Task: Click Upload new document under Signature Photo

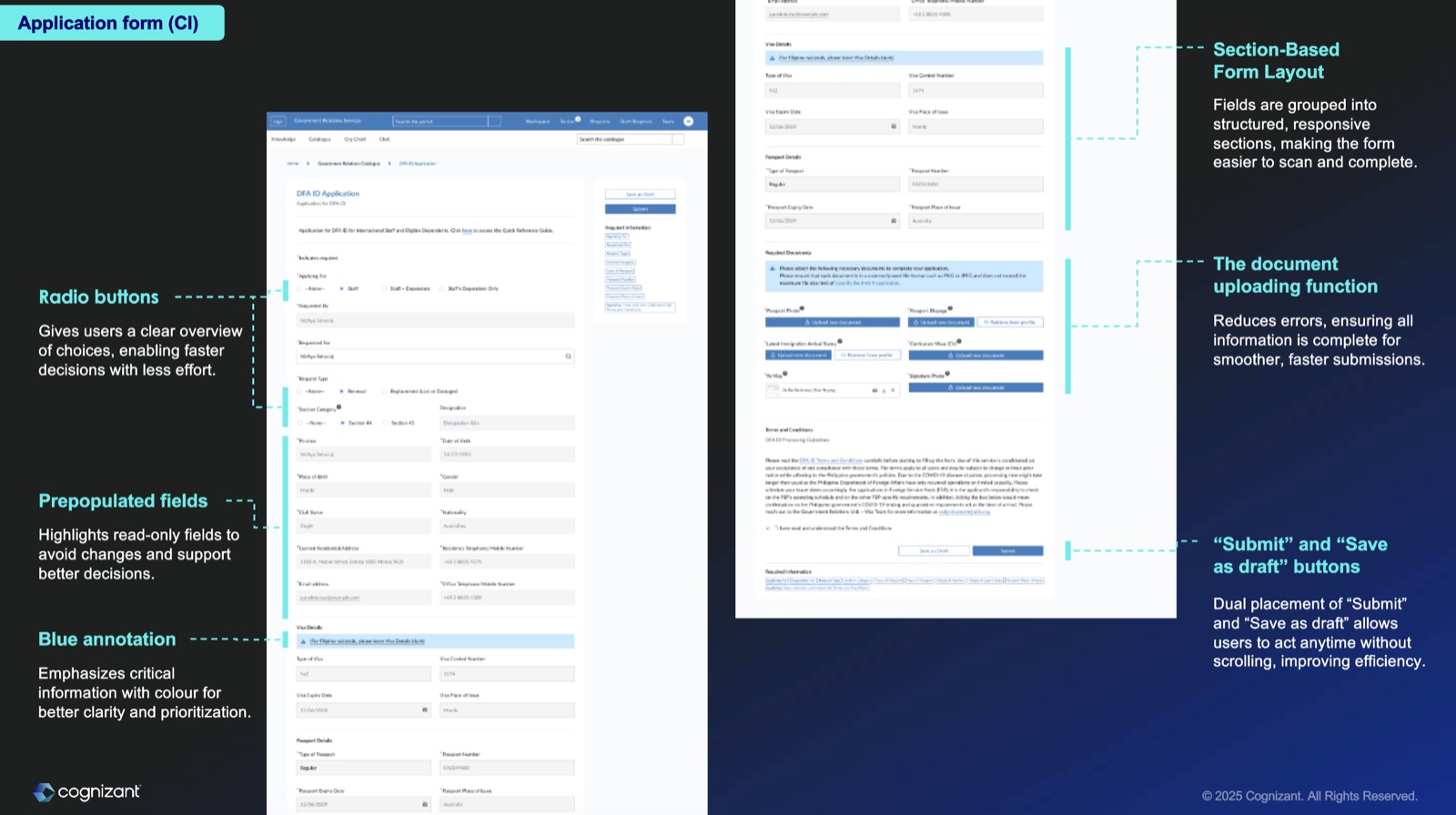Action: pyautogui.click(x=976, y=387)
